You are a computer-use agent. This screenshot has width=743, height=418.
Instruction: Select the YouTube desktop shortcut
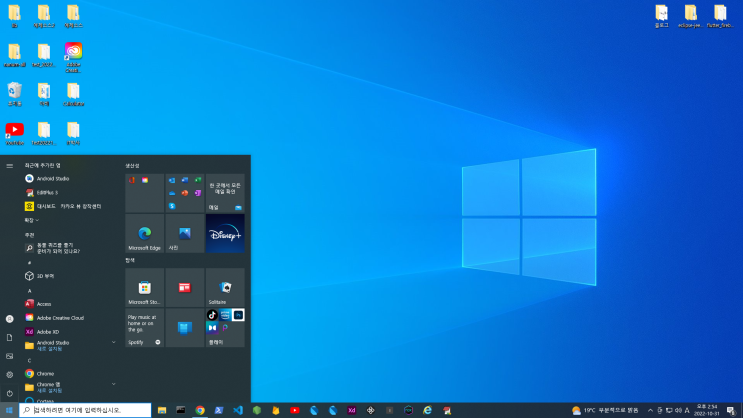(x=15, y=133)
